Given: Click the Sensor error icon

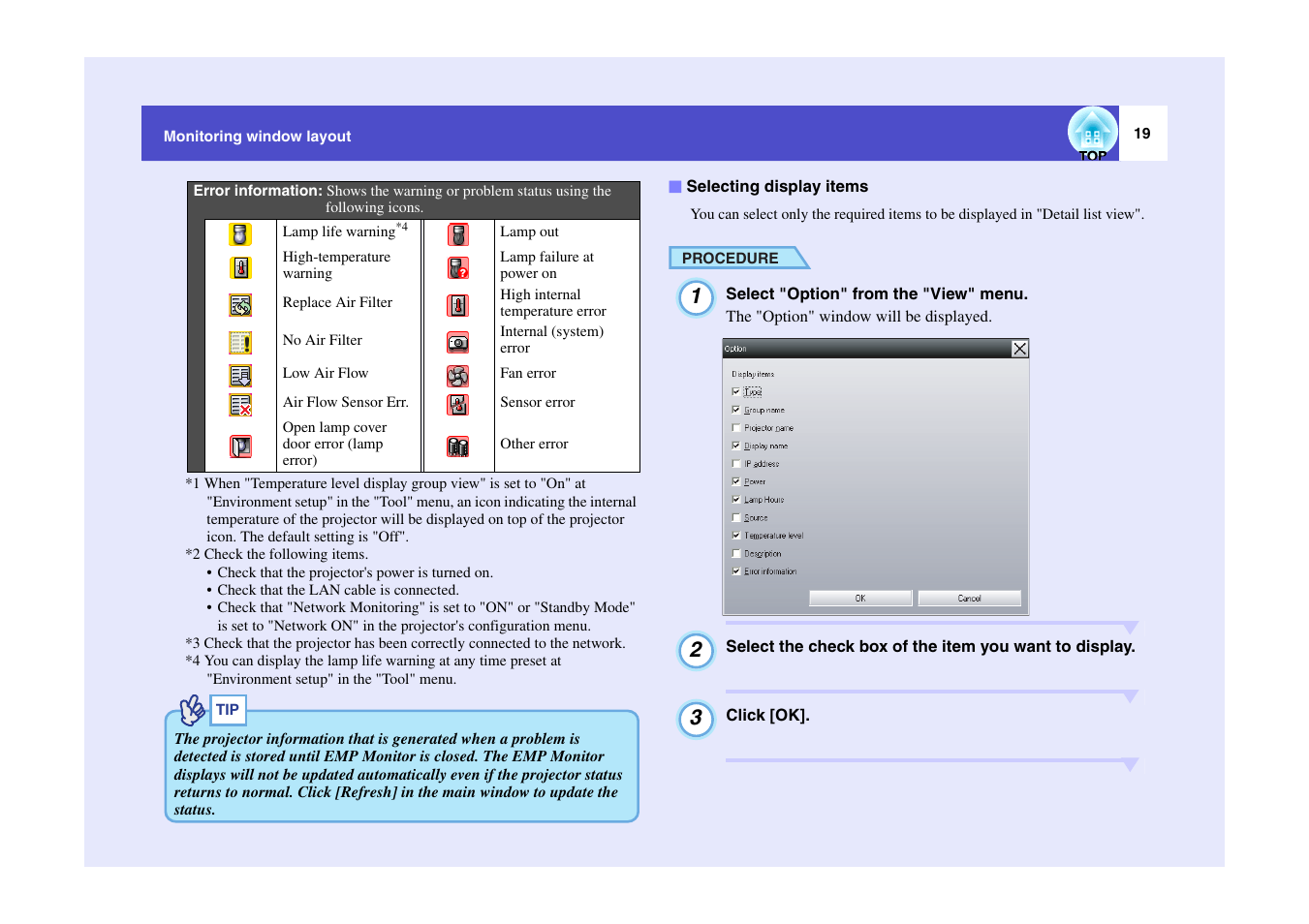Looking at the screenshot, I should tap(458, 405).
